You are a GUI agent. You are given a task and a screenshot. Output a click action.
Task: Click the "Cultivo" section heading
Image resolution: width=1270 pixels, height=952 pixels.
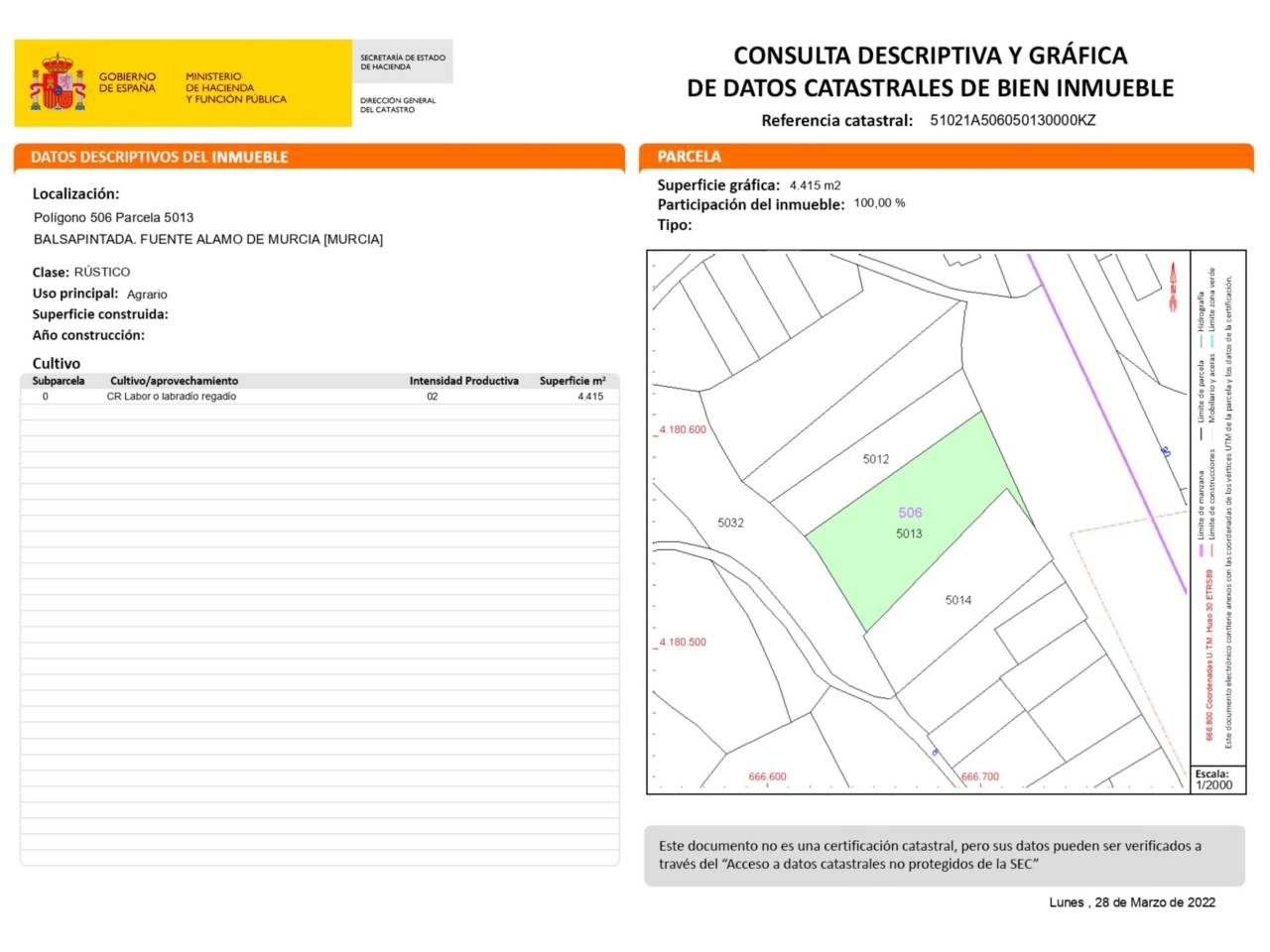pos(57,364)
